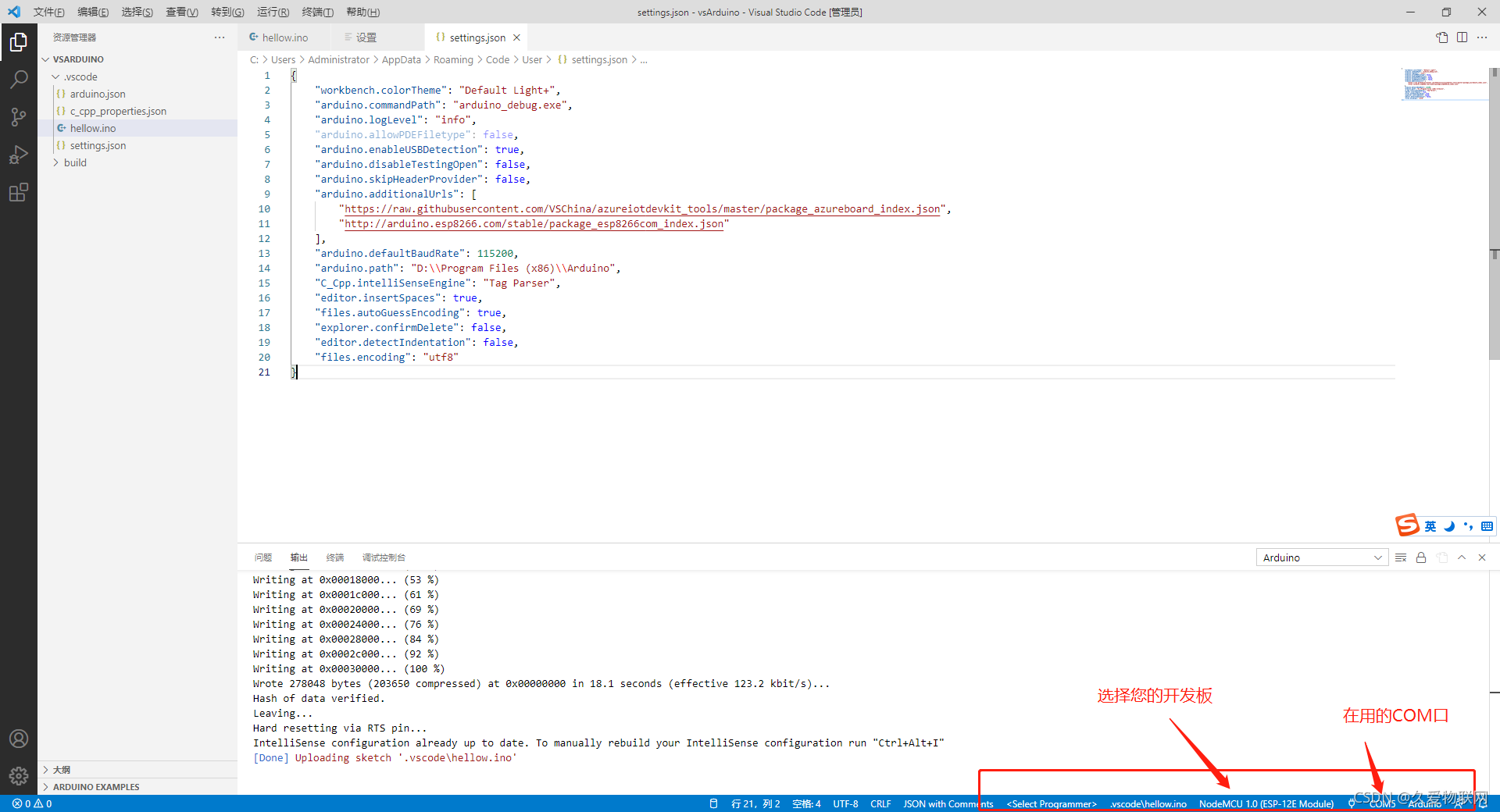Select the Arduino output channel dropdown
The height and width of the screenshot is (812, 1500).
point(1322,557)
